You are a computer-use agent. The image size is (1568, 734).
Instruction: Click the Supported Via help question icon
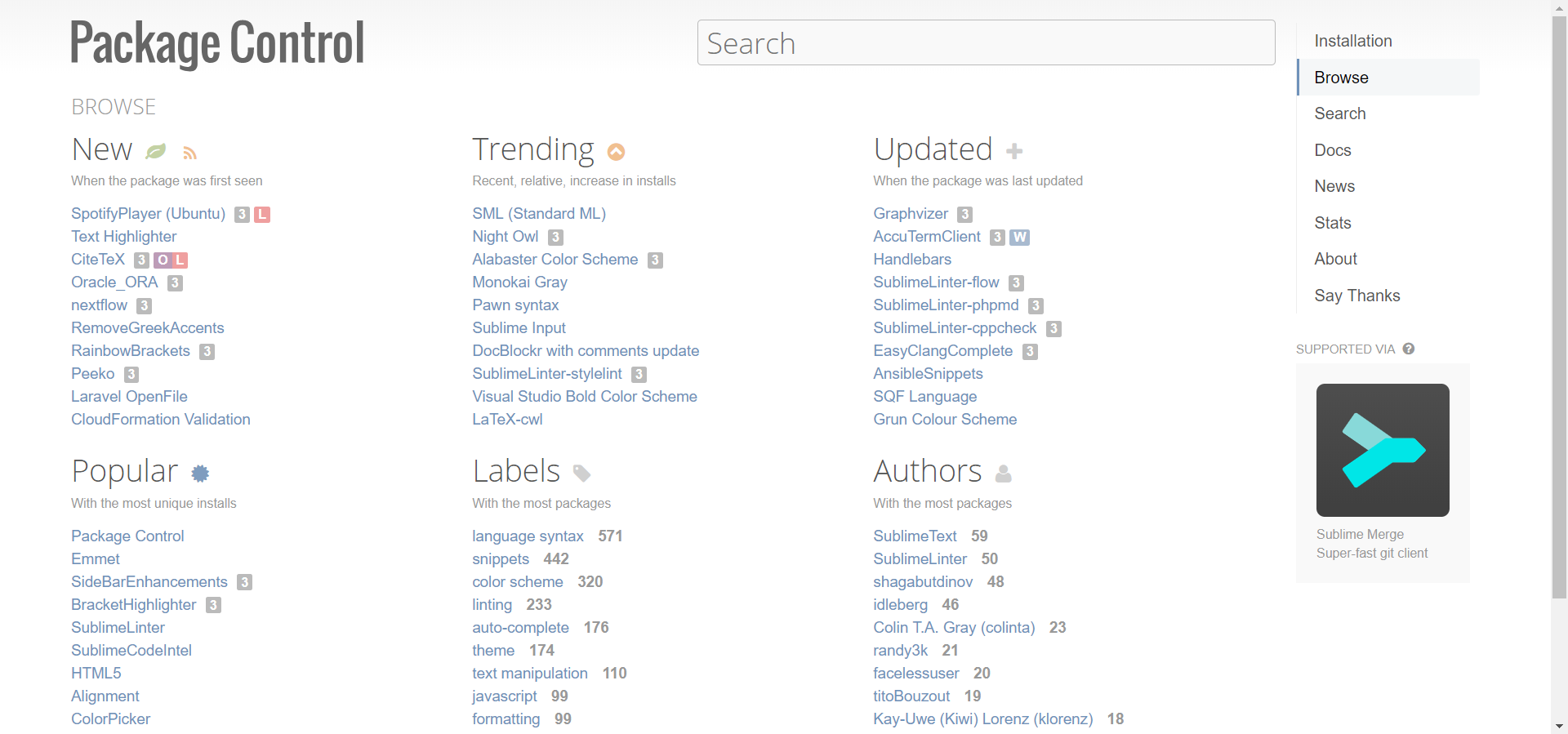click(x=1409, y=349)
